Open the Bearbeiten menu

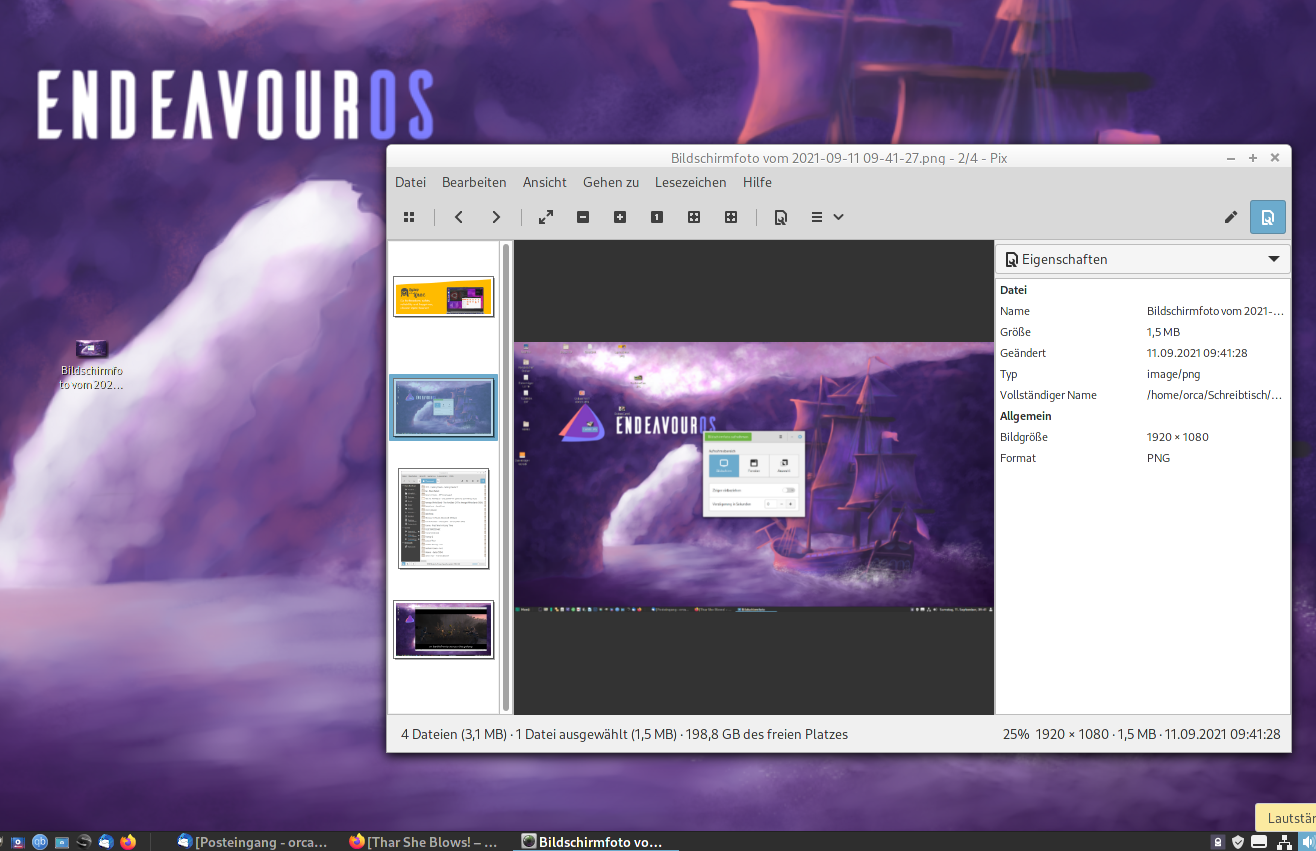[x=474, y=182]
